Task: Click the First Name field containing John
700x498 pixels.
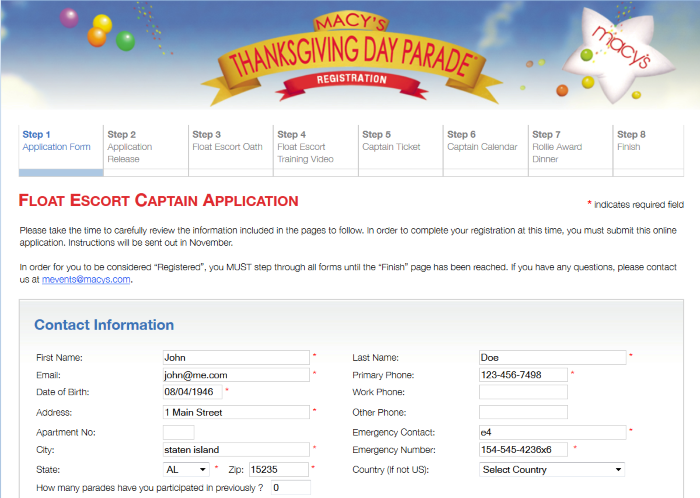Action: point(236,357)
